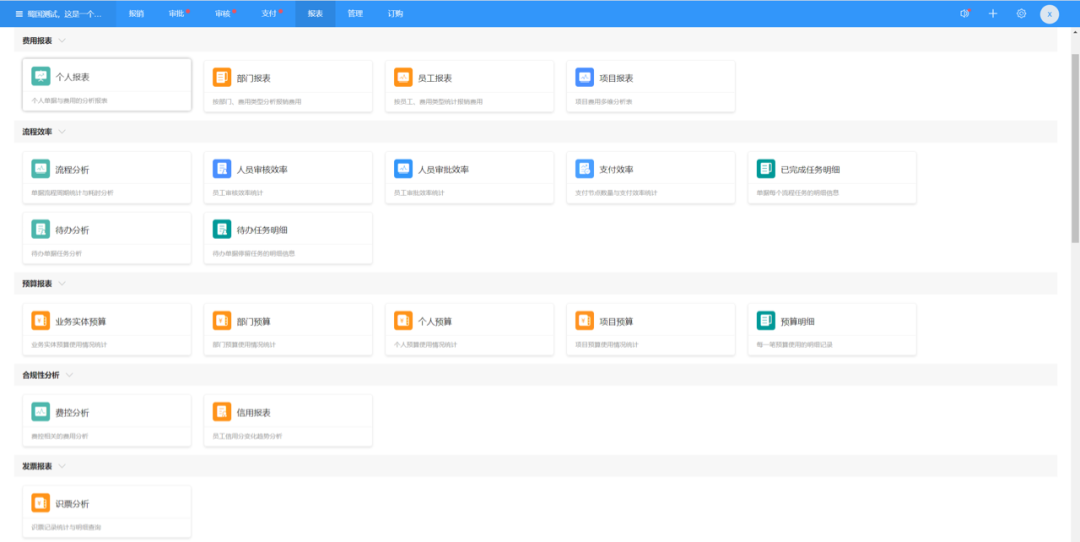Viewport: 1080px width, 542px height.
Task: Click the 项目预算 orange icon
Action: 585,321
